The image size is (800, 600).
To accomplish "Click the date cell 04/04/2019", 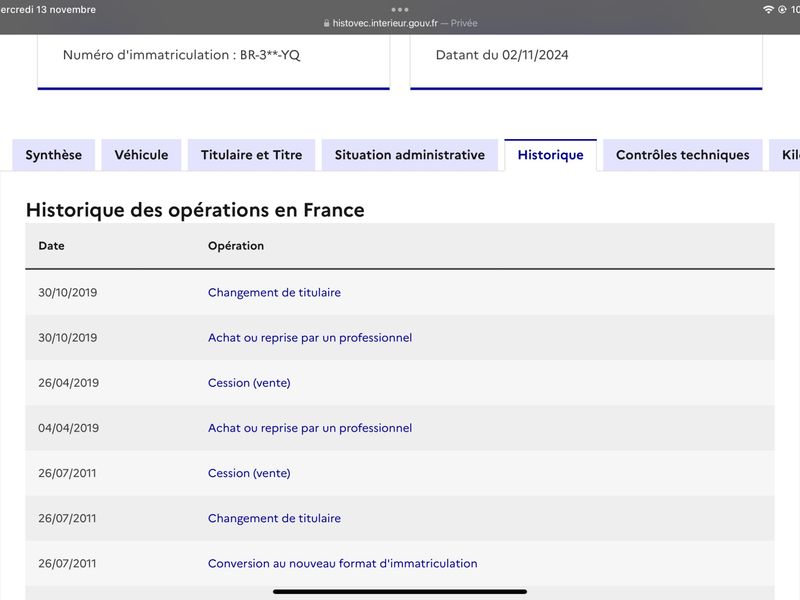I will pos(69,428).
